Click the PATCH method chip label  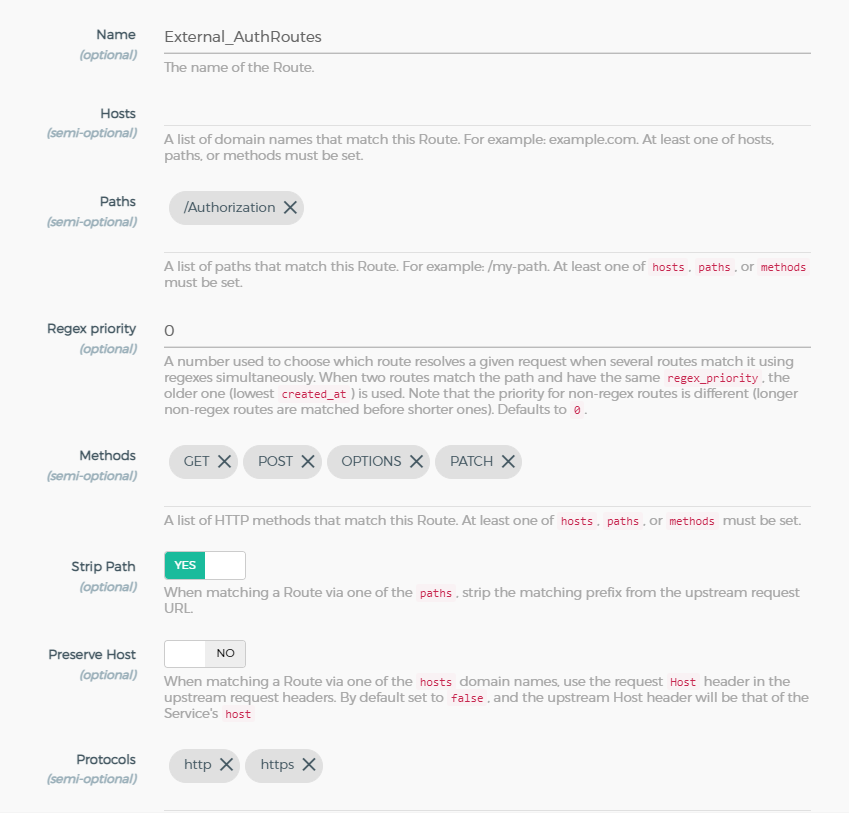471,462
